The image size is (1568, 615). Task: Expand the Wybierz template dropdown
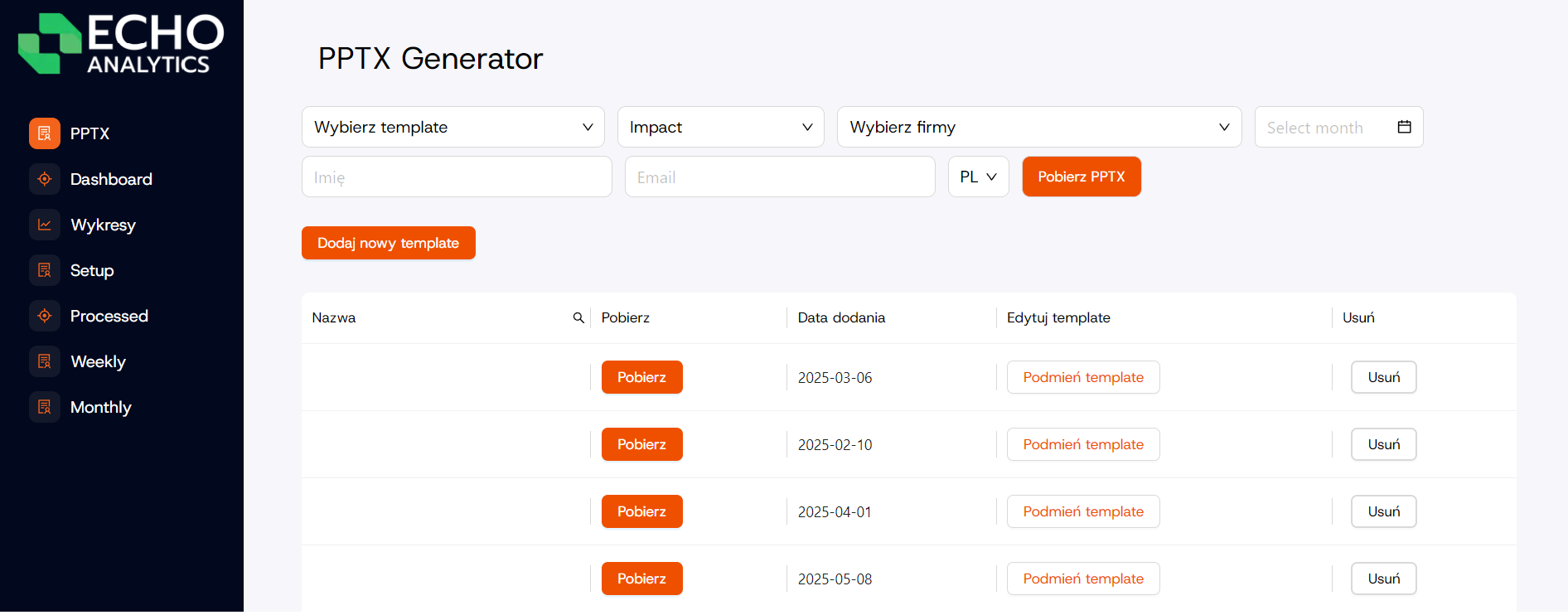tap(452, 127)
